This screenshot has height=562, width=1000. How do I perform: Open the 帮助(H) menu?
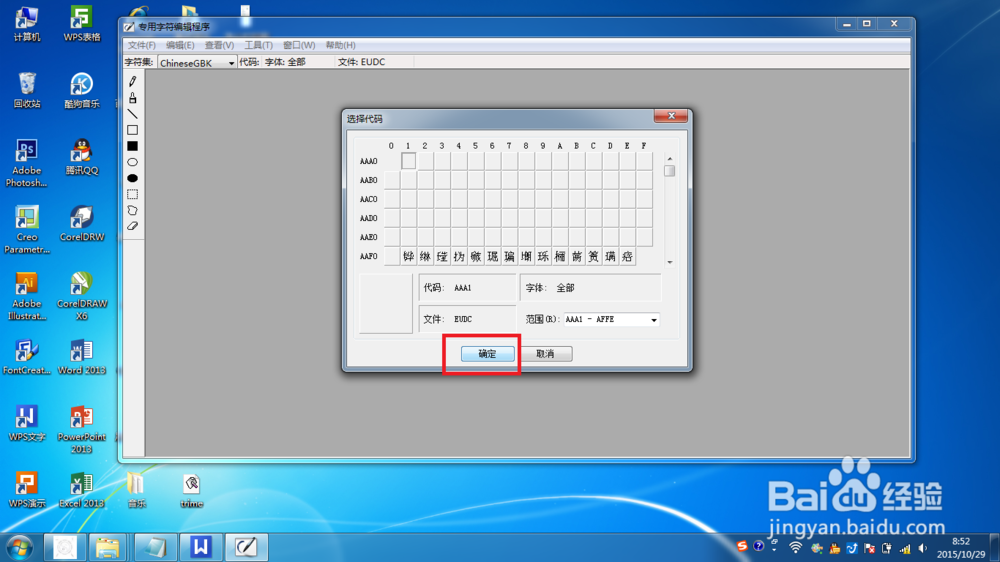tap(341, 45)
